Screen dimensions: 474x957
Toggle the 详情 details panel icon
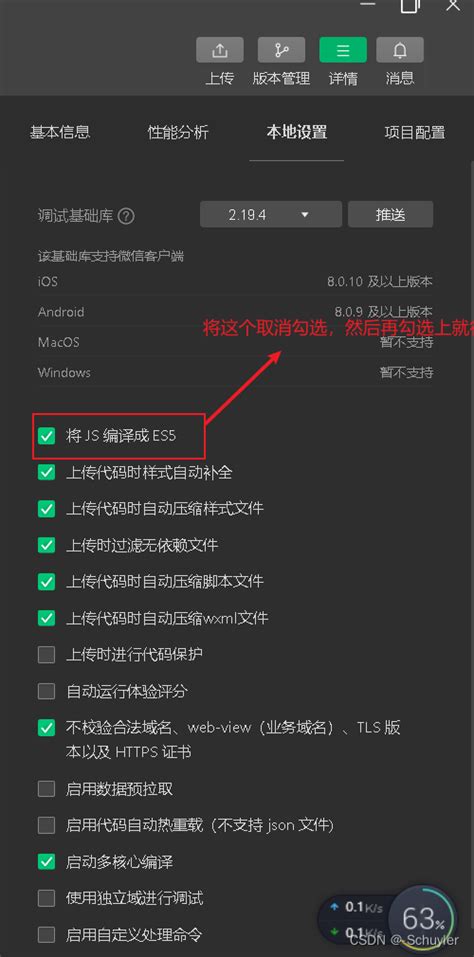pos(343,50)
